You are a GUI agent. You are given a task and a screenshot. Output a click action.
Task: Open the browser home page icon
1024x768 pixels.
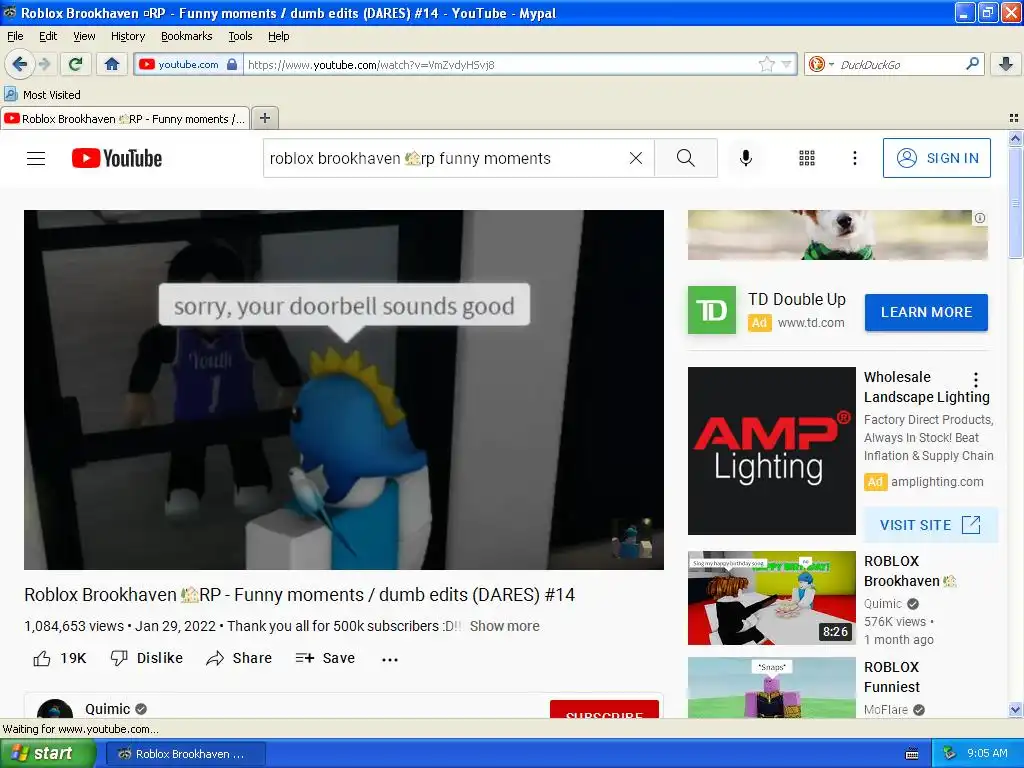[112, 64]
